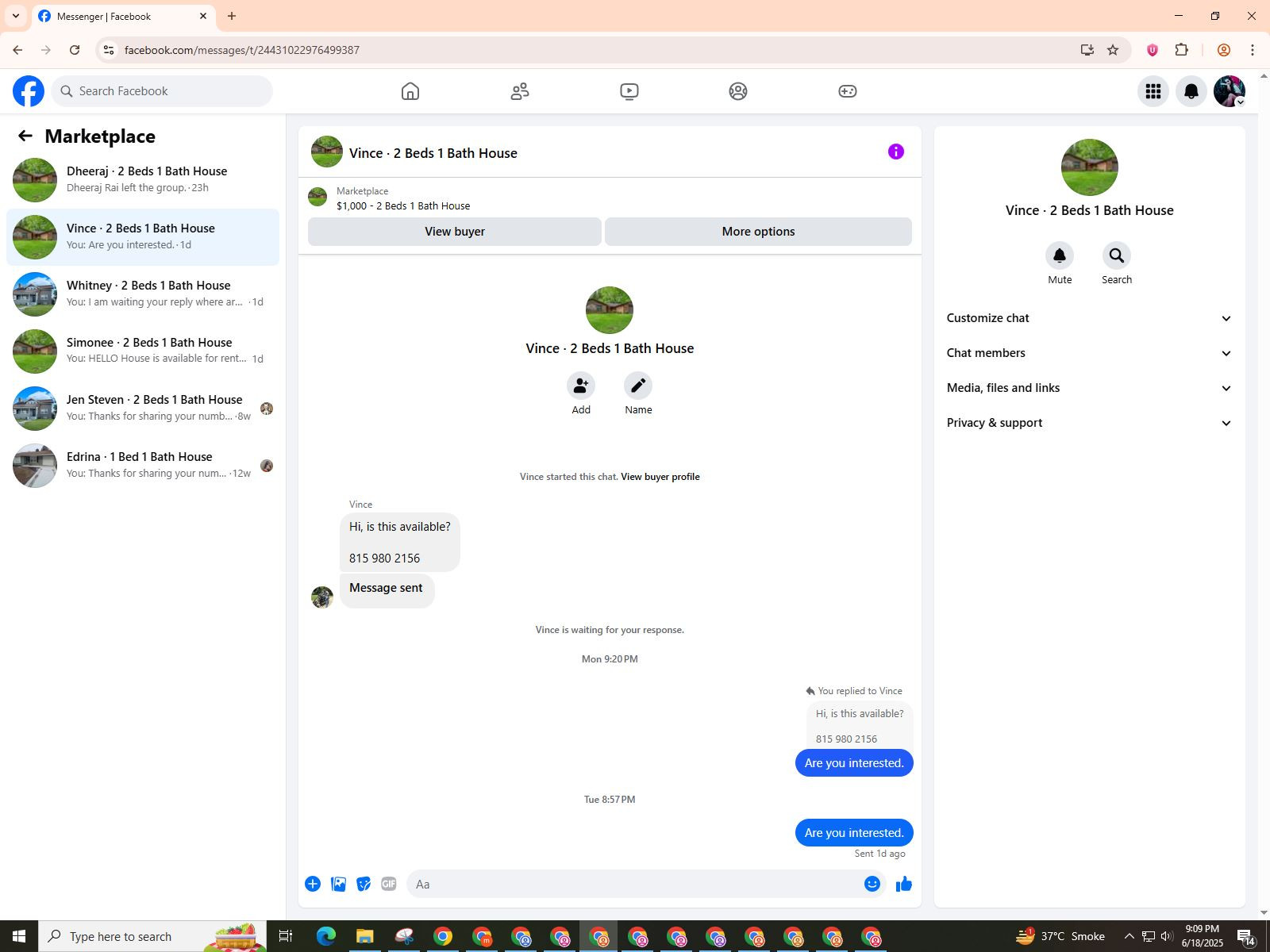Open browser Extensions puzzle icon
This screenshot has height=952, width=1270.
coord(1182,50)
